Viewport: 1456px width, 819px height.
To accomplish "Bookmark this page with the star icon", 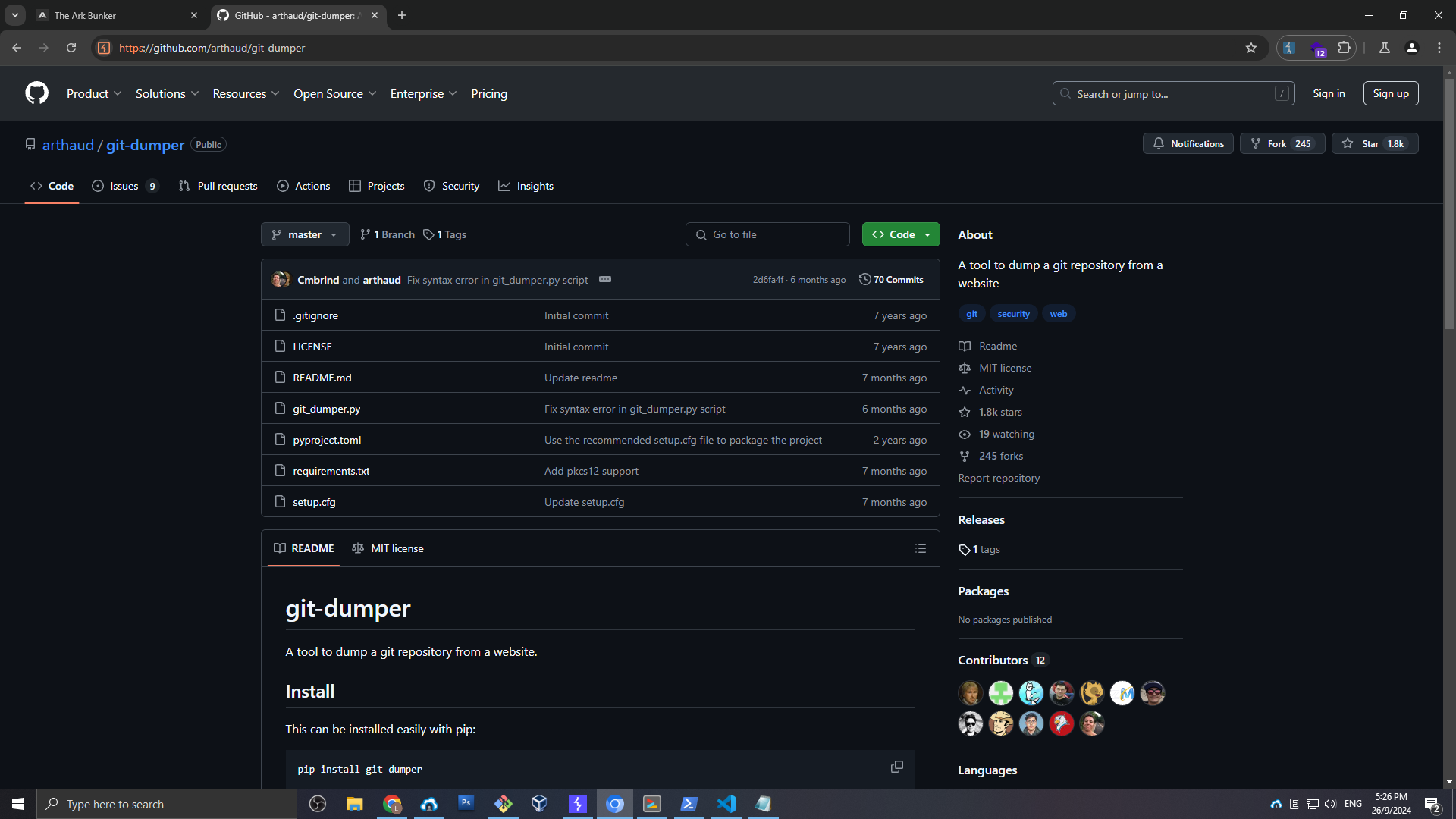I will tap(1250, 48).
